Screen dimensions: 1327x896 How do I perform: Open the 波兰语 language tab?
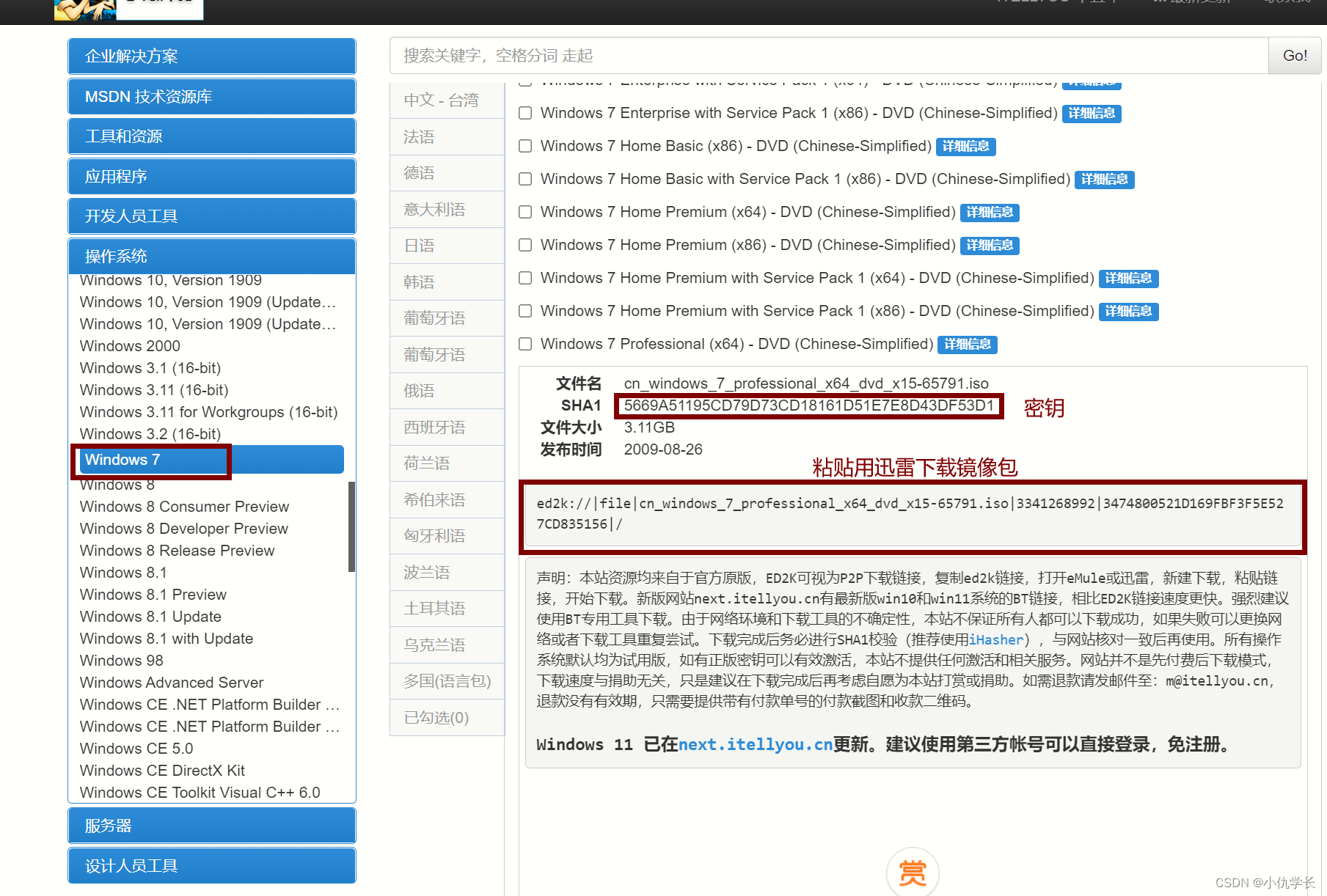click(447, 573)
